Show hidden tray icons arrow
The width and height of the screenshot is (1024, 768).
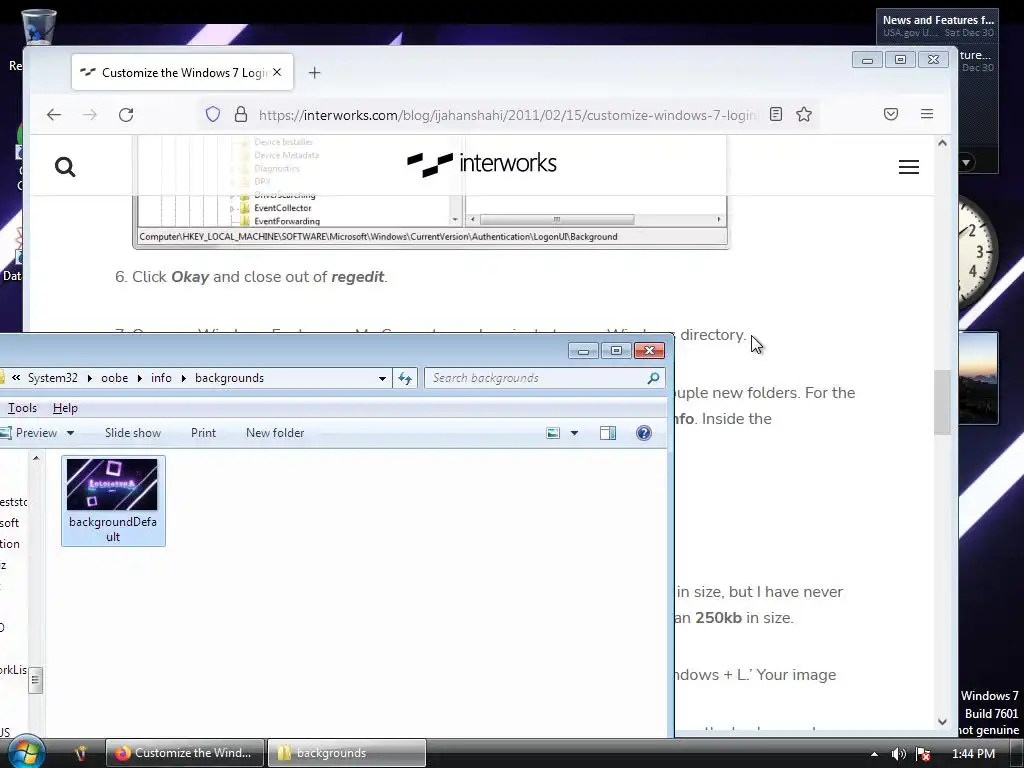pyautogui.click(x=874, y=754)
